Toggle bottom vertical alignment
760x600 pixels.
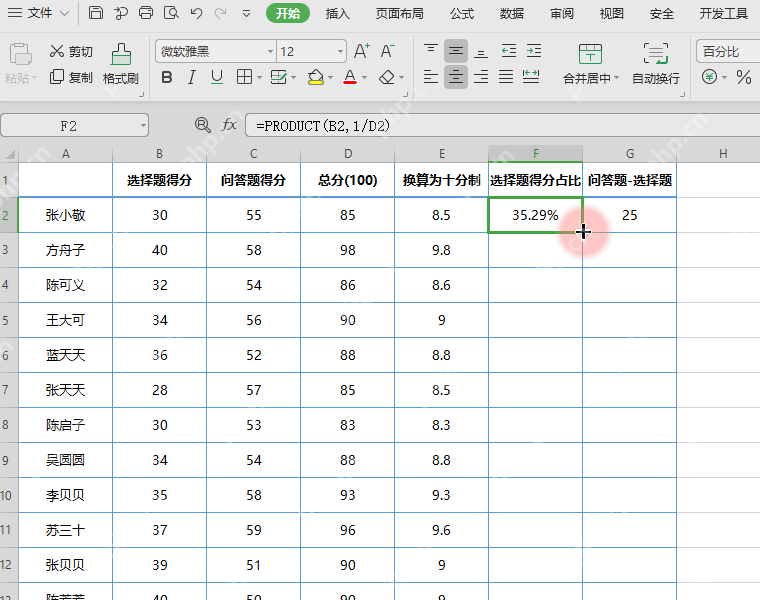481,51
